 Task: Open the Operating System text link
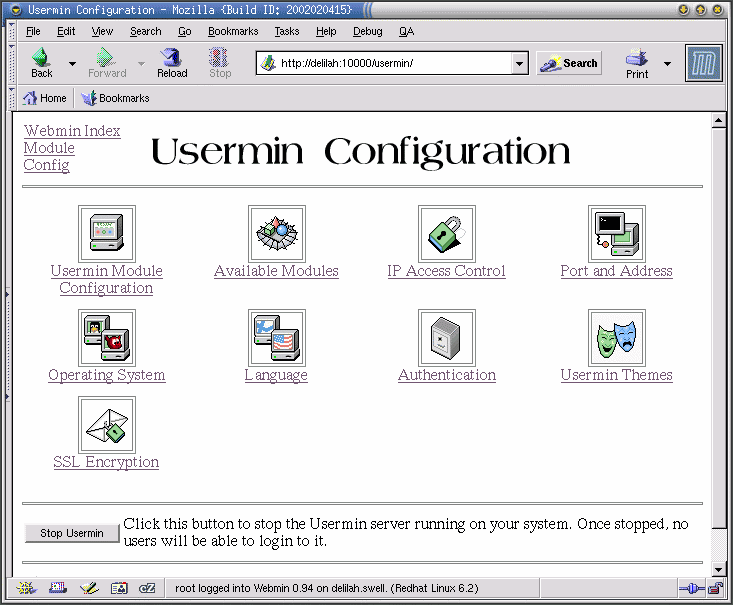click(x=107, y=375)
